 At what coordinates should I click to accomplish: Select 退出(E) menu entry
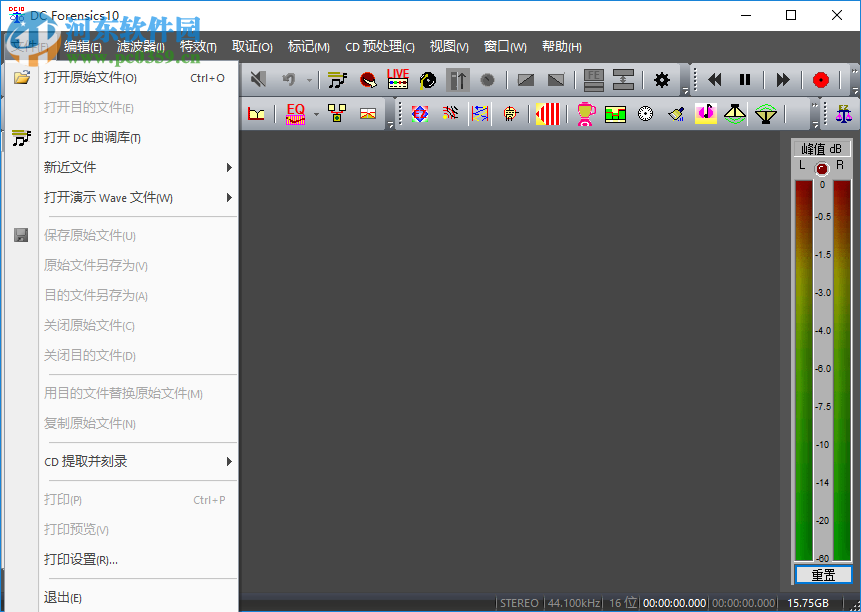pos(122,598)
